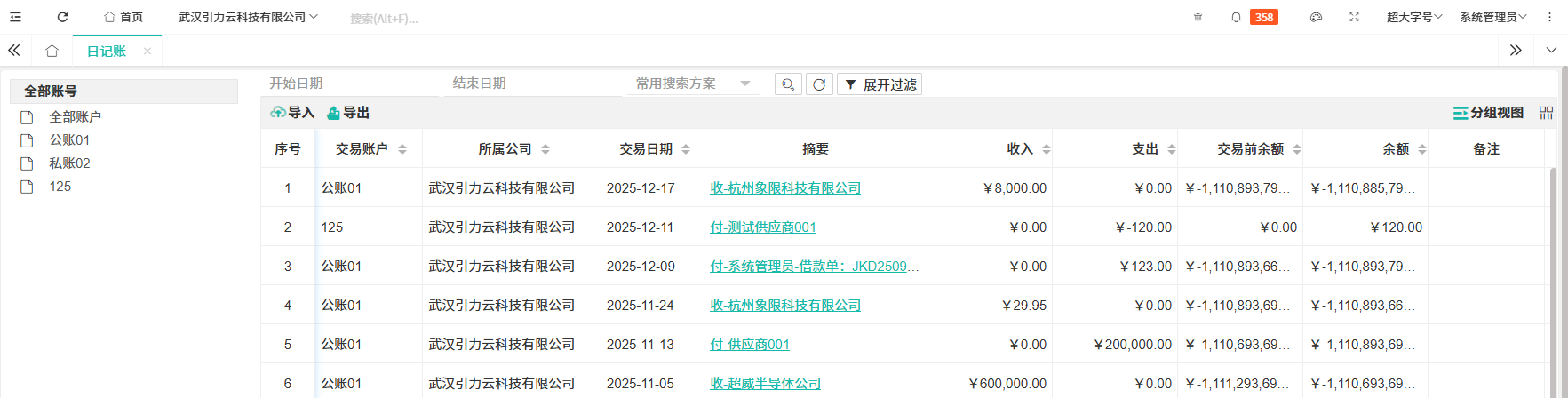Sort by 收入 column
Image resolution: width=1568 pixels, height=398 pixels.
[1047, 149]
